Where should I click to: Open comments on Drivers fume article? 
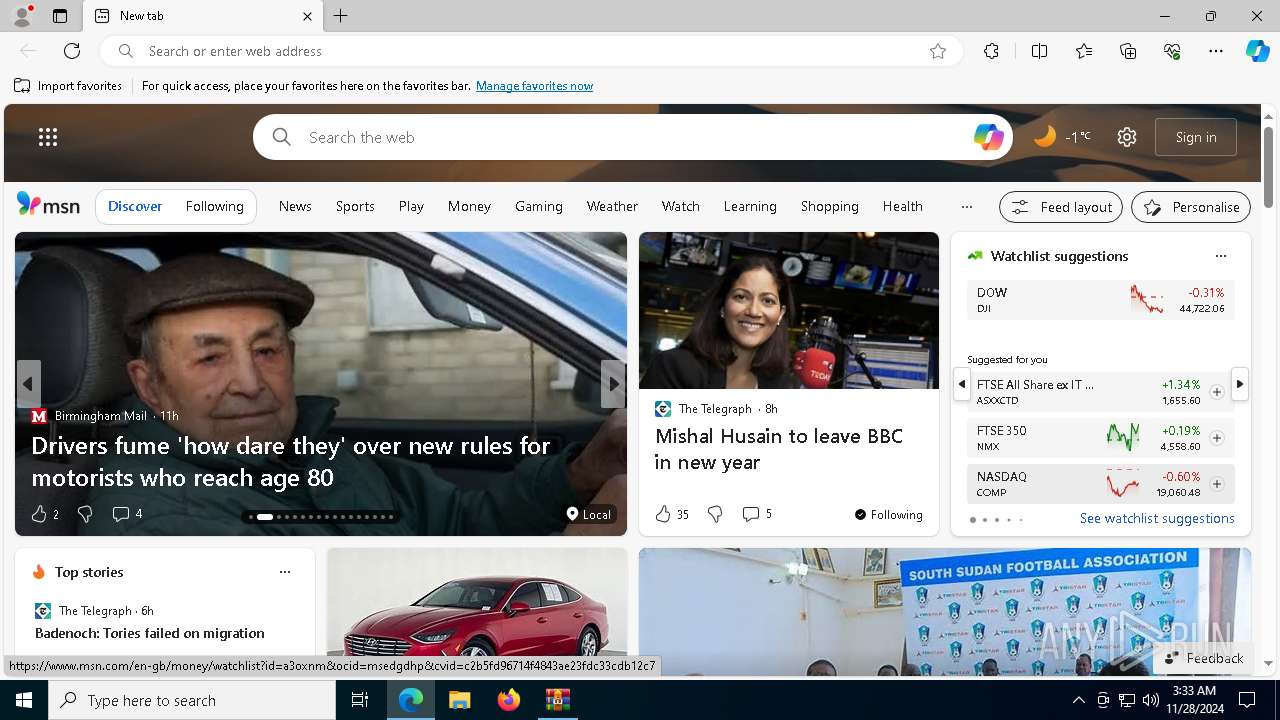[x=127, y=514]
